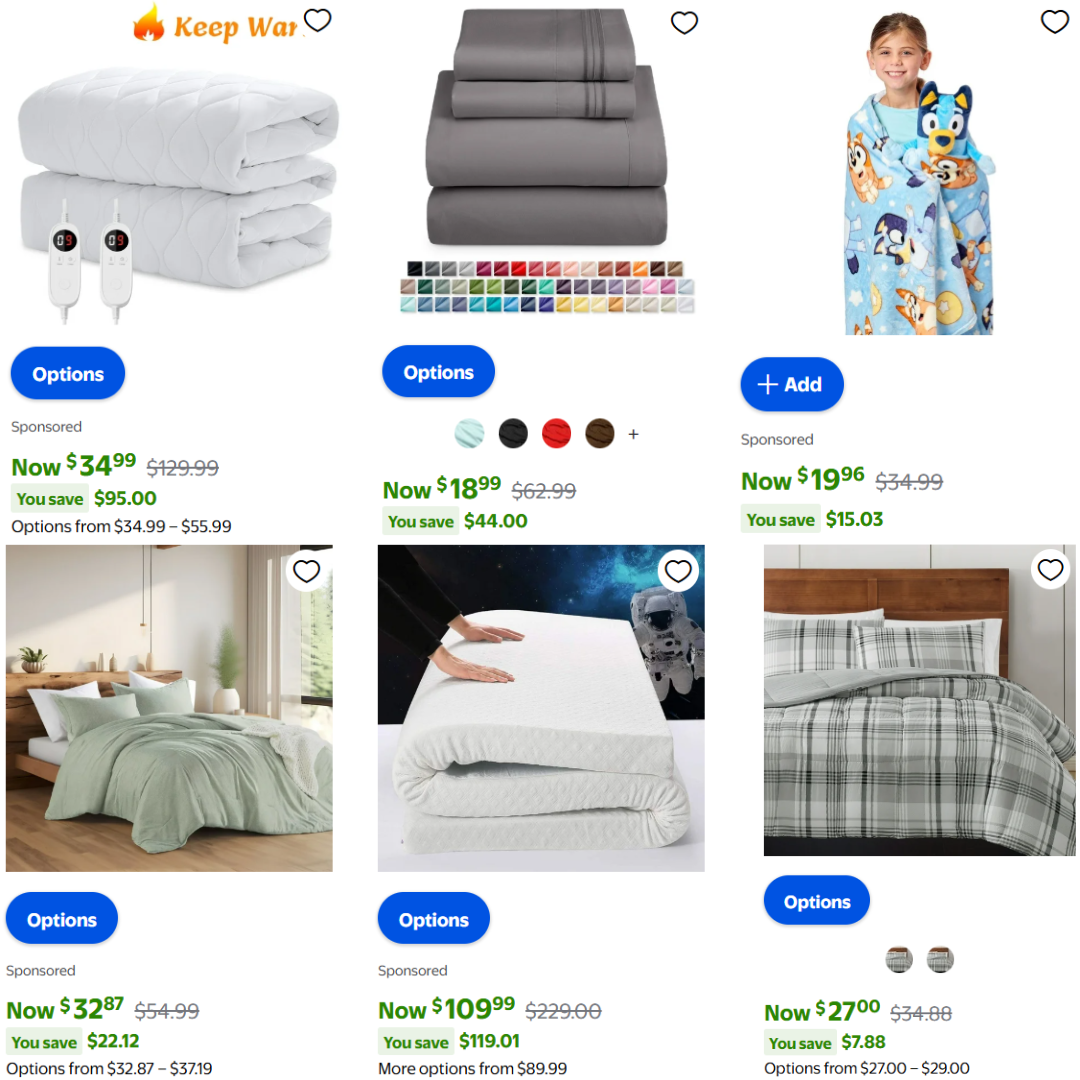Click the plus Add button for Bluey blanket

tap(791, 384)
